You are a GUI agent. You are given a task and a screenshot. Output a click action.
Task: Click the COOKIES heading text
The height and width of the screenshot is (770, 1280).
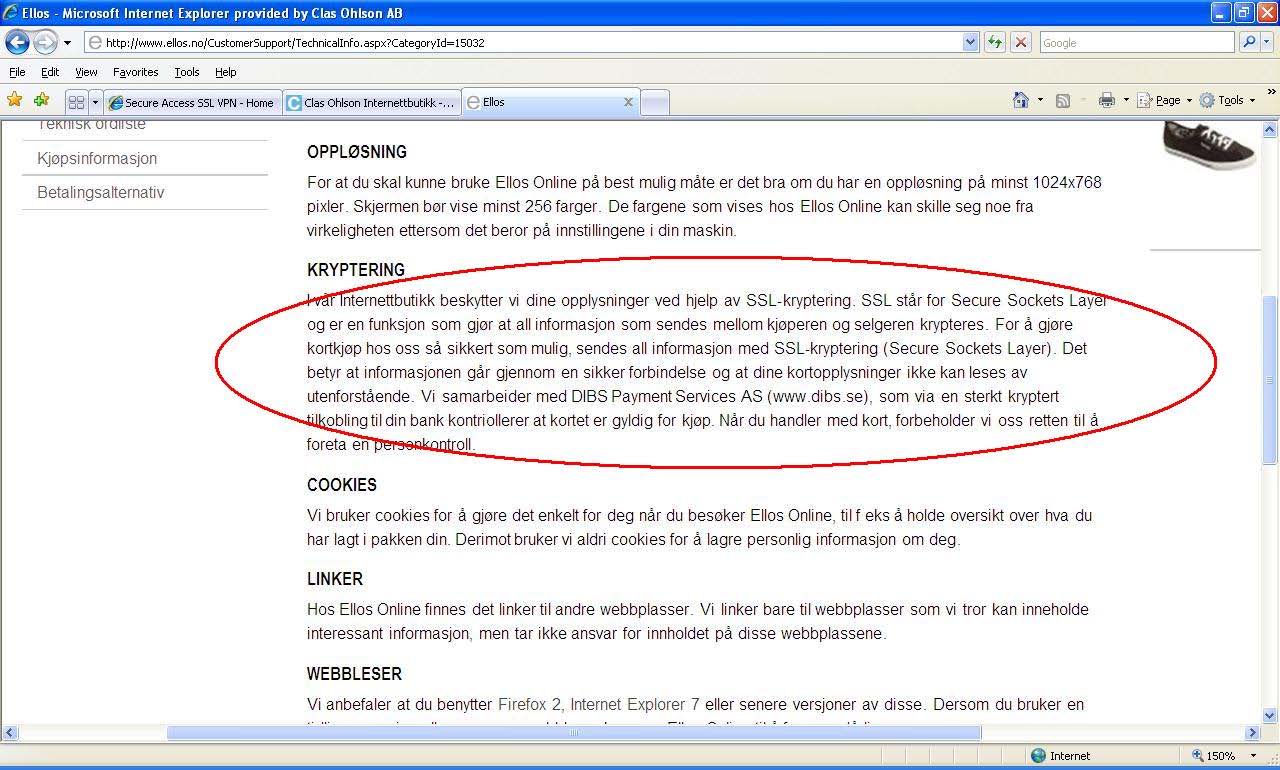342,485
